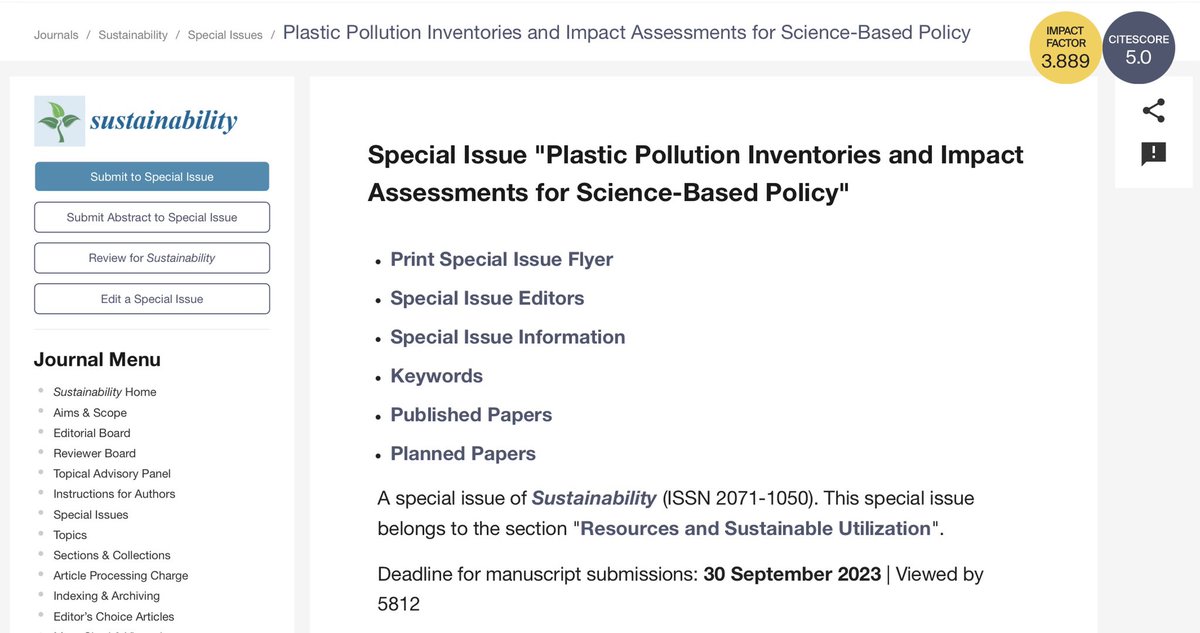Viewport: 1200px width, 633px height.
Task: Open the CiteScore 5.0 badge
Action: (1138, 48)
